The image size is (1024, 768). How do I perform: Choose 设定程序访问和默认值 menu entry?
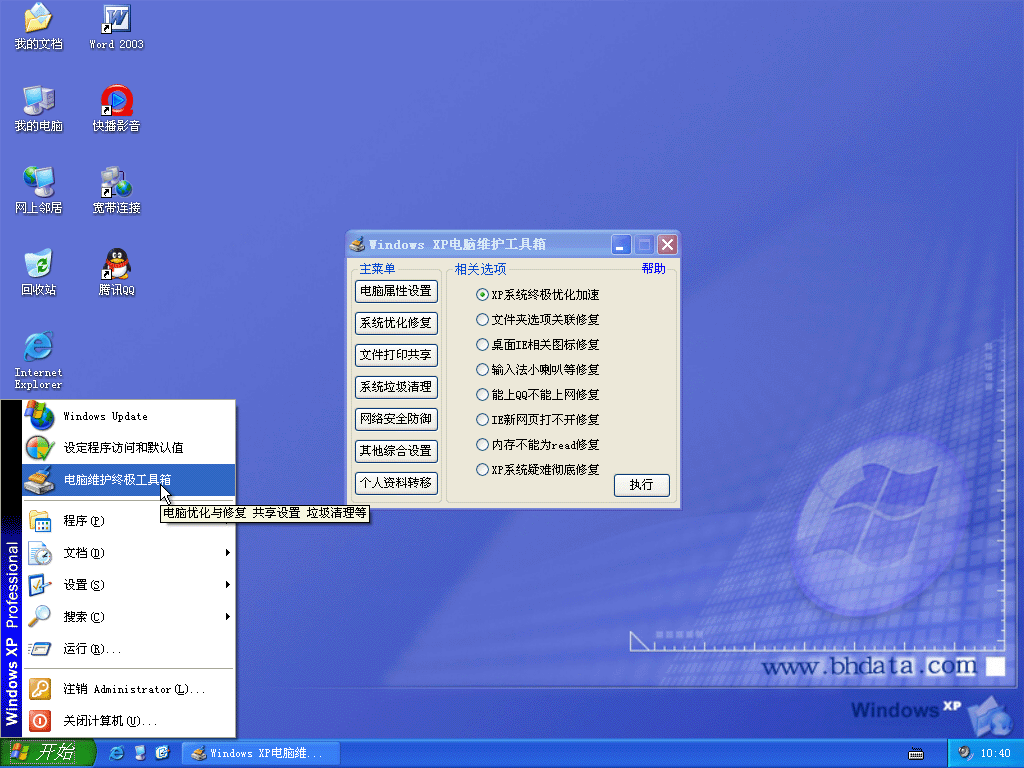pos(129,447)
